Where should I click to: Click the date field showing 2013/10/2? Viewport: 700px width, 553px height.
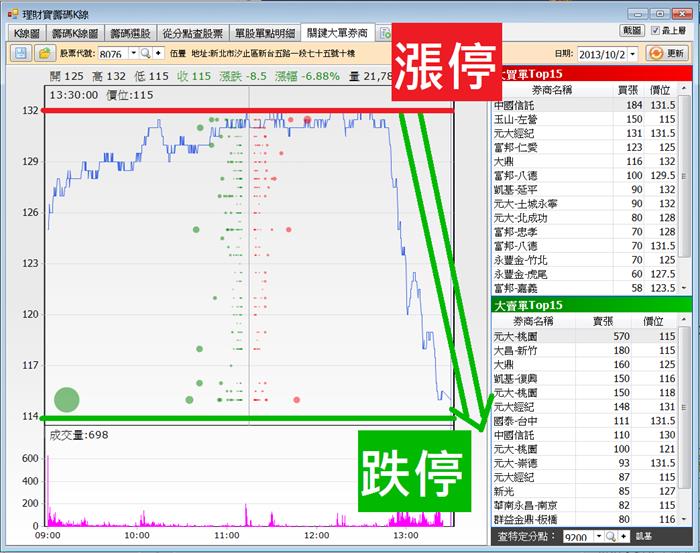602,54
